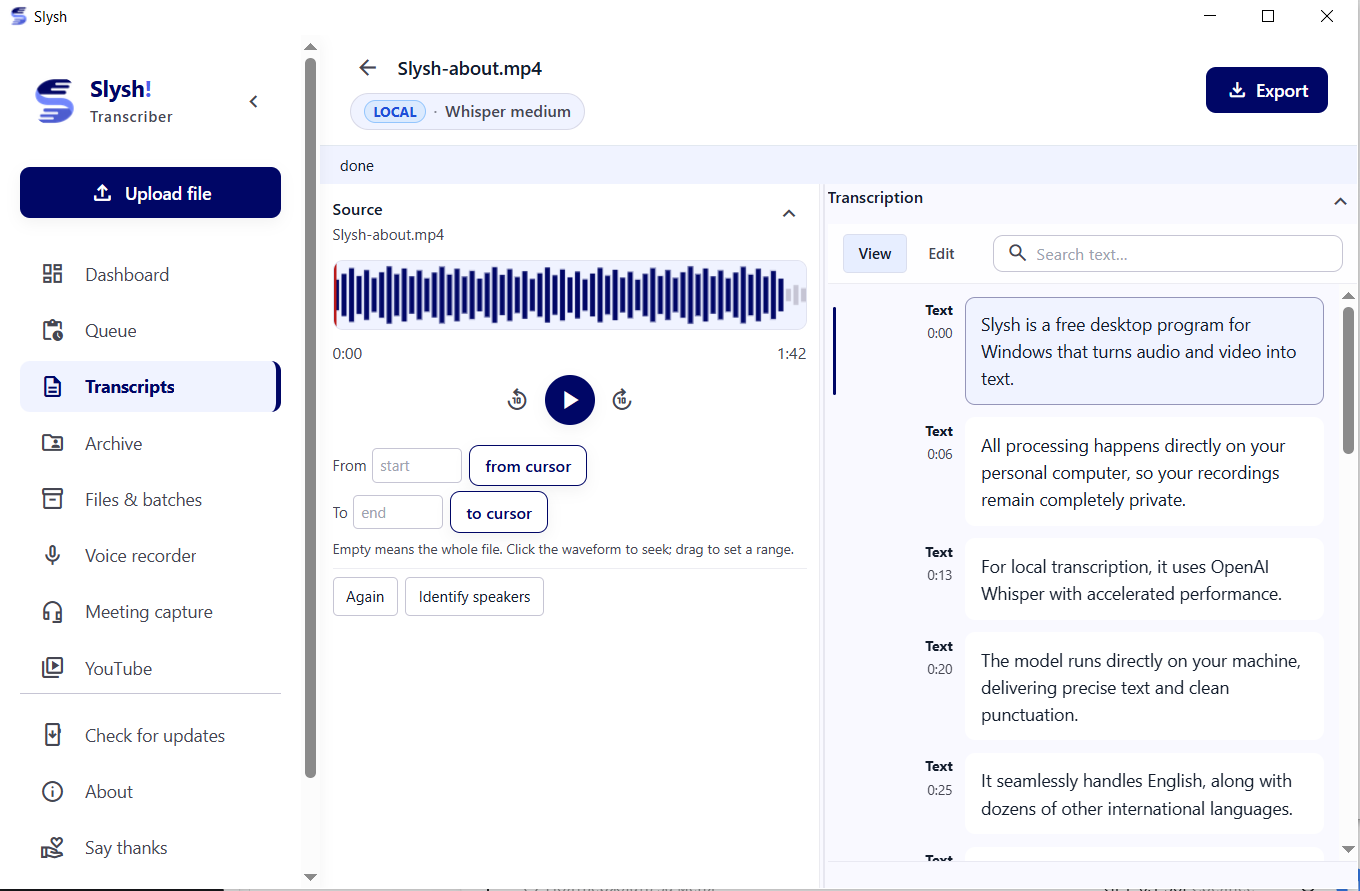This screenshot has height=891, width=1360.
Task: Go to the Queue section
Action: point(150,331)
